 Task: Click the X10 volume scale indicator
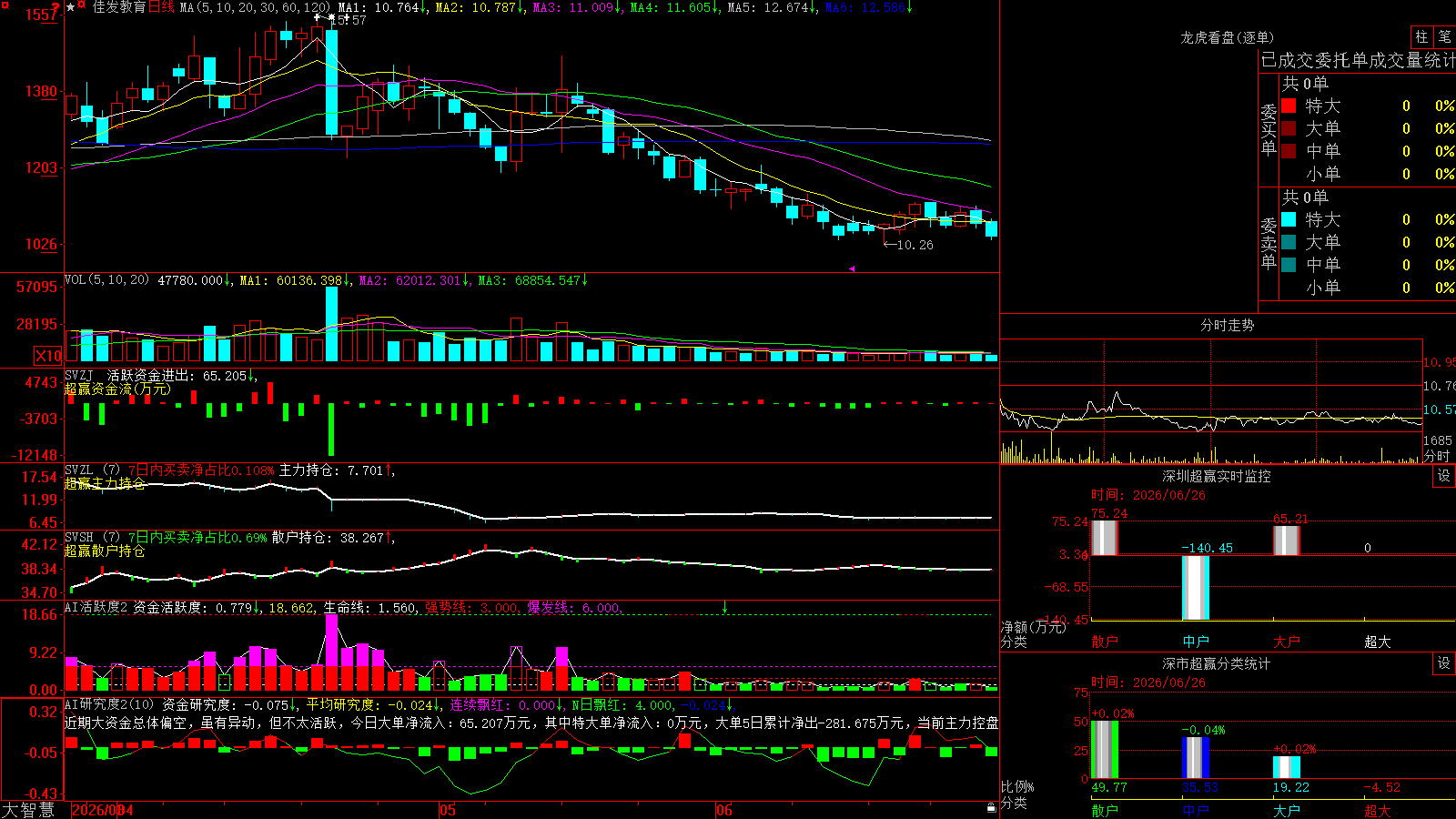coord(48,356)
